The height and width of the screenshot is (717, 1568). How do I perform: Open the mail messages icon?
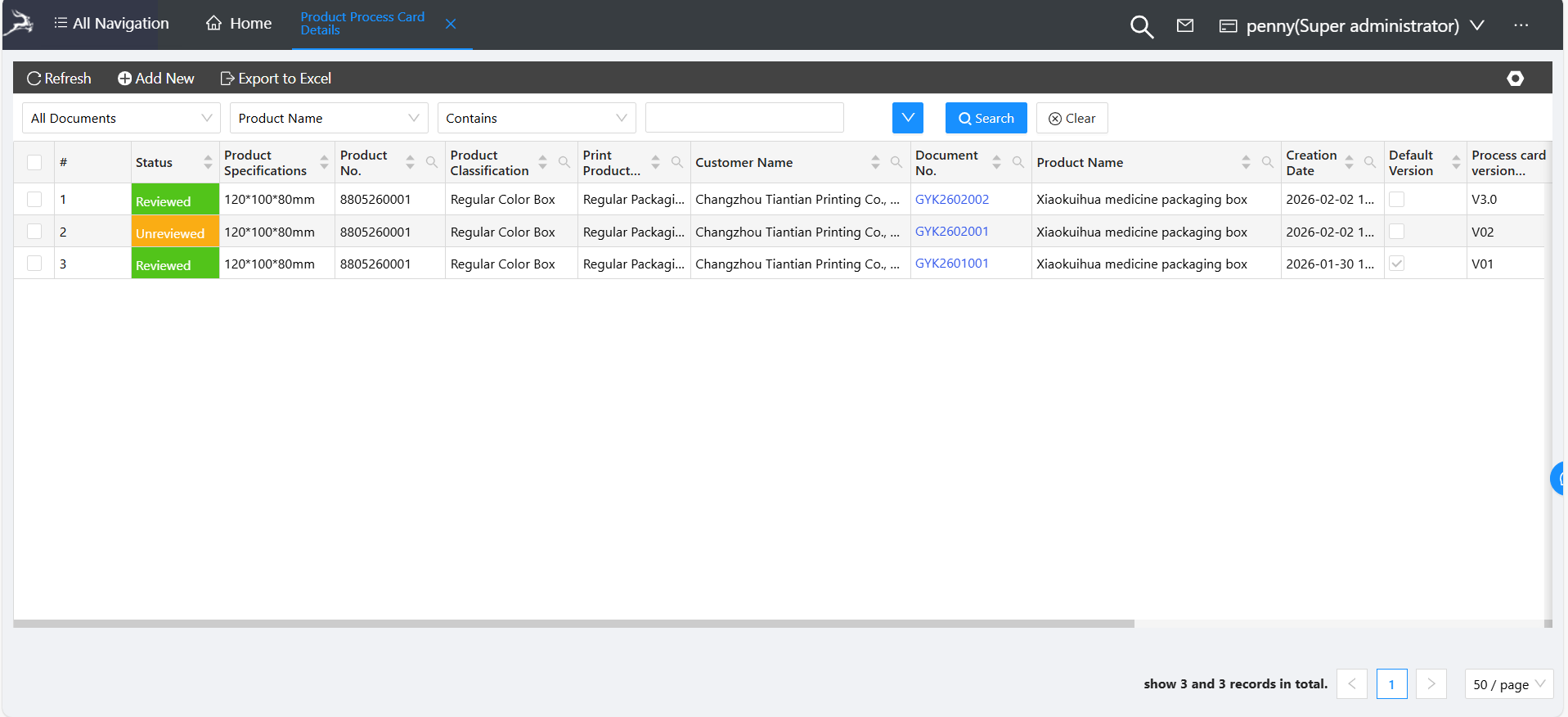[1184, 26]
